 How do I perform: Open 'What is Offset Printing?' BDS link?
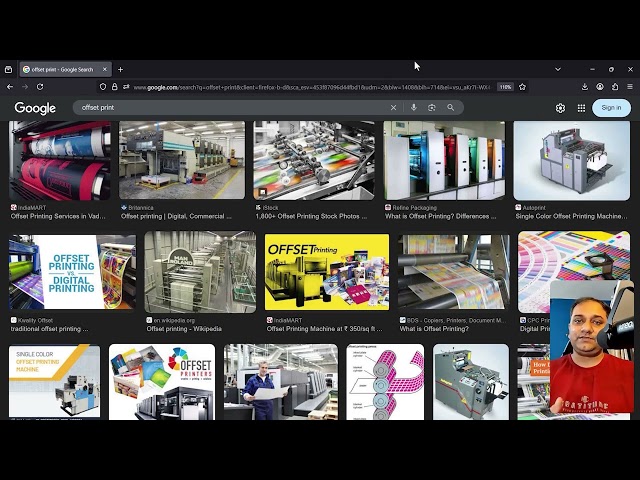pyautogui.click(x=434, y=329)
